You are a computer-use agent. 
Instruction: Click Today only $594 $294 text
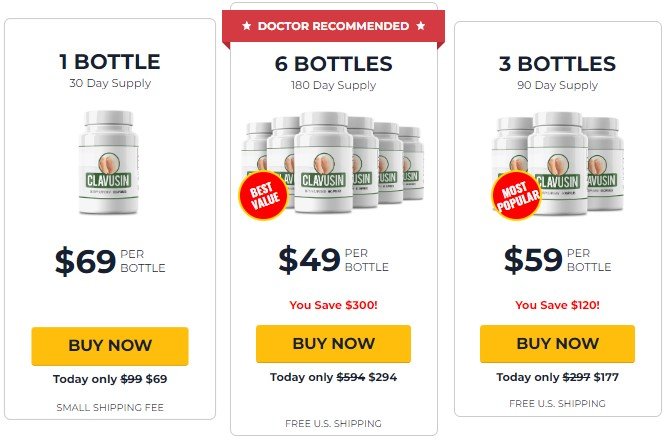point(334,377)
